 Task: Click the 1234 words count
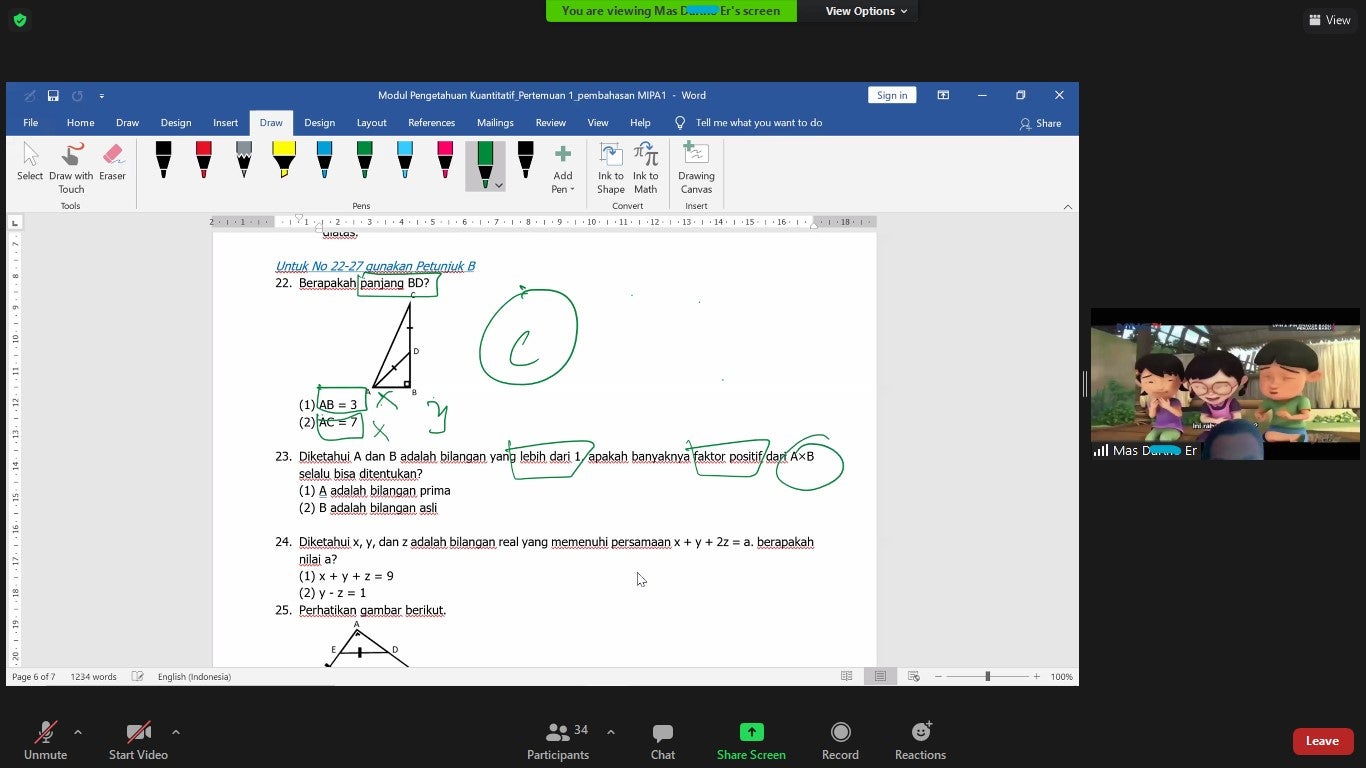(x=93, y=677)
